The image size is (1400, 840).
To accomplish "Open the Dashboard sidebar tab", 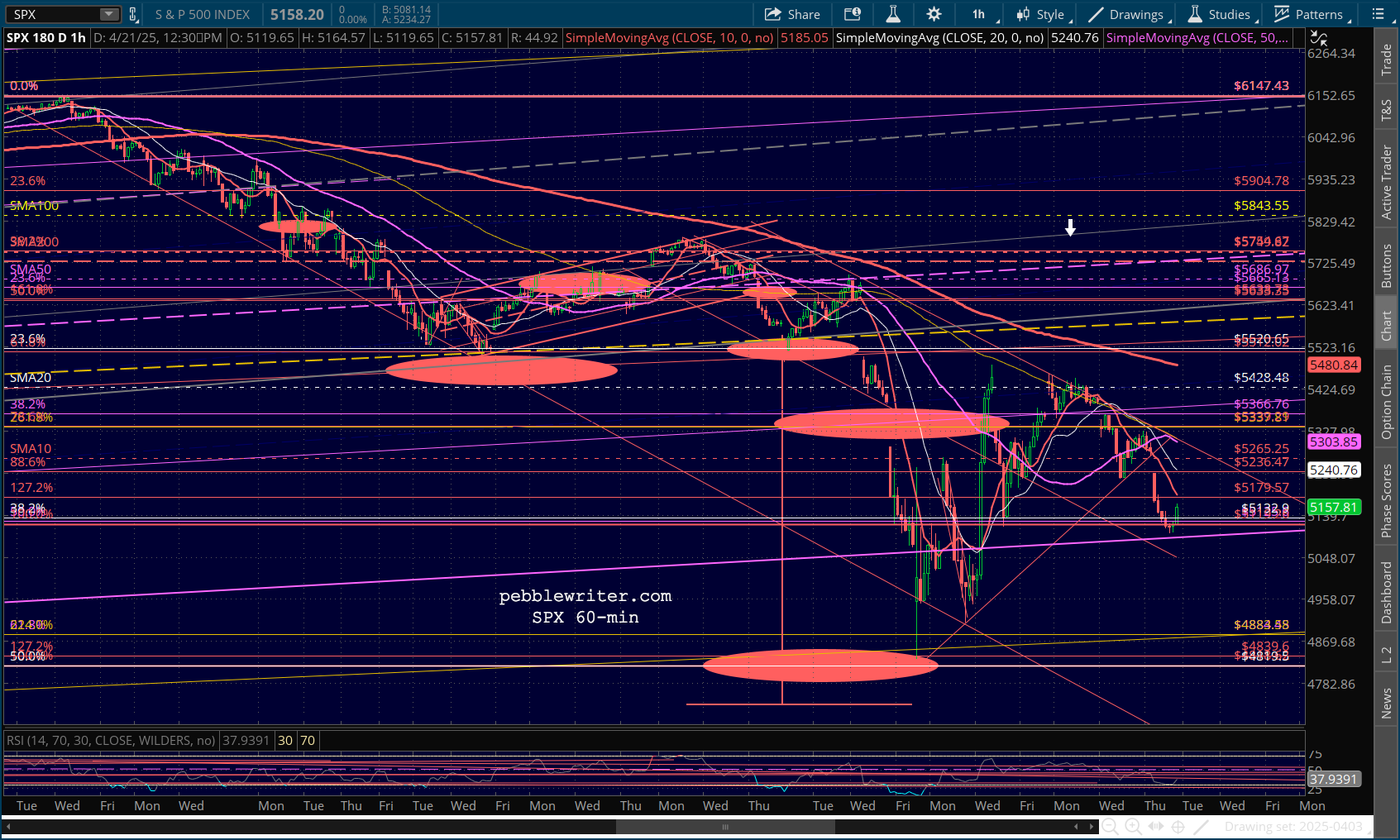I will [1387, 592].
